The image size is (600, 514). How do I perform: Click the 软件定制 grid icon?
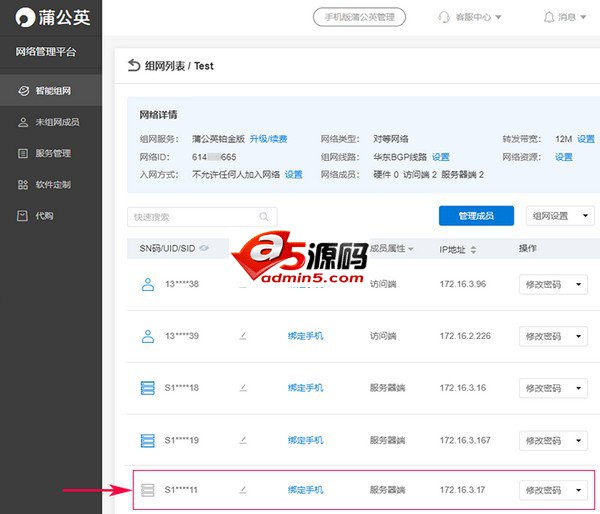coord(23,185)
